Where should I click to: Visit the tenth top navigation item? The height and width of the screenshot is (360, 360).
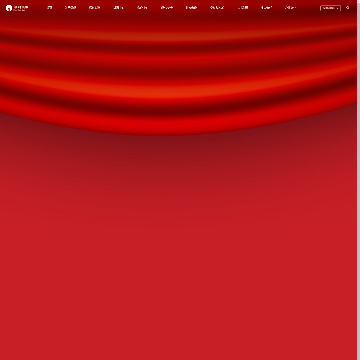tap(266, 8)
